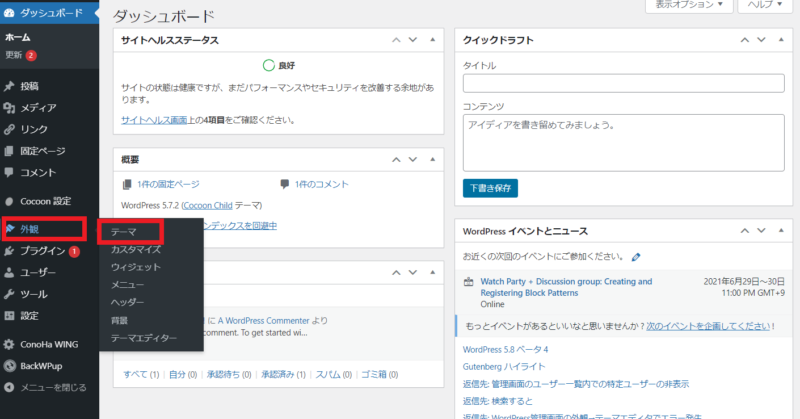Move クイックドラフト panel up
This screenshot has width=800, height=419.
click(745, 40)
